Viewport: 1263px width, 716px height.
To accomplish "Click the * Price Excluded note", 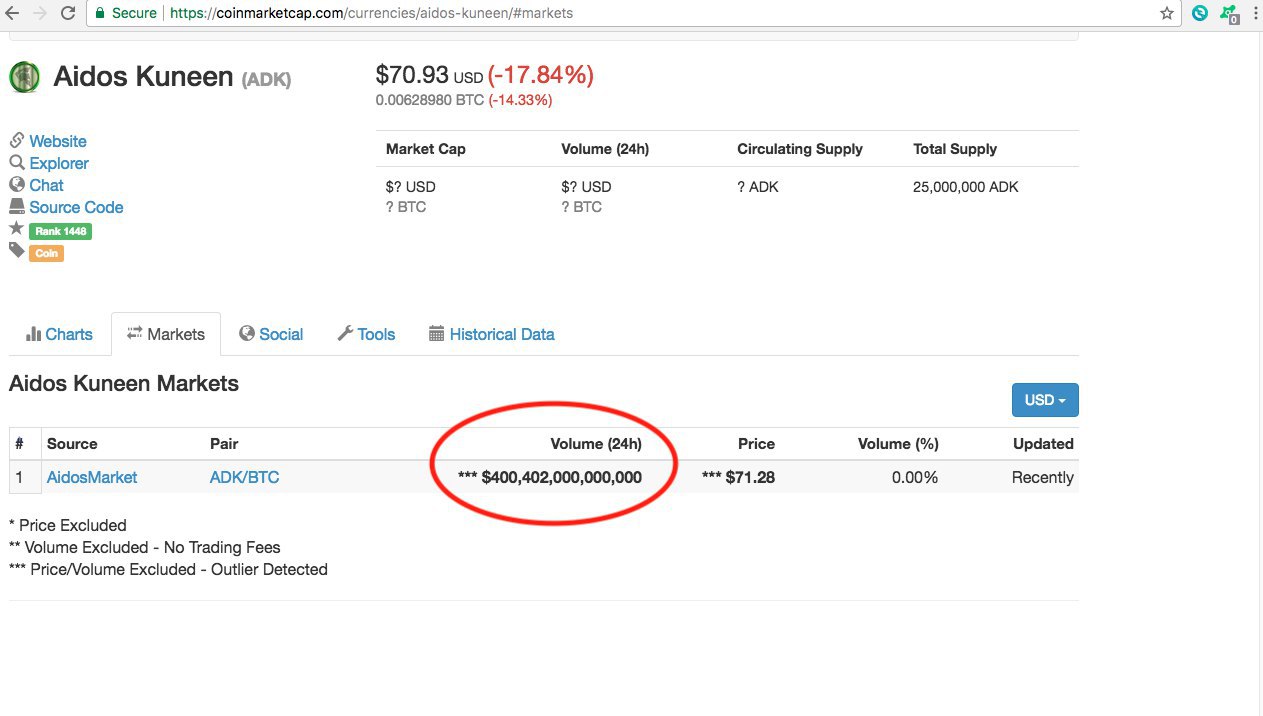I will coord(68,525).
